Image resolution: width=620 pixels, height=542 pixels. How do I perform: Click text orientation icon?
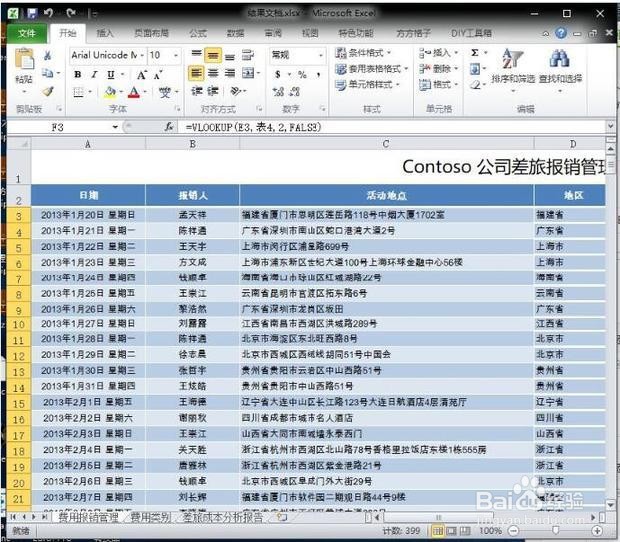[x=236, y=91]
